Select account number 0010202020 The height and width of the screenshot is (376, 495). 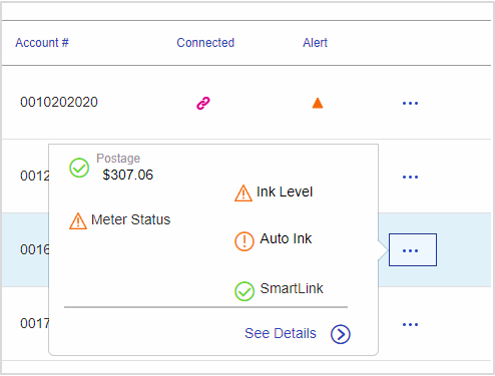pyautogui.click(x=59, y=102)
